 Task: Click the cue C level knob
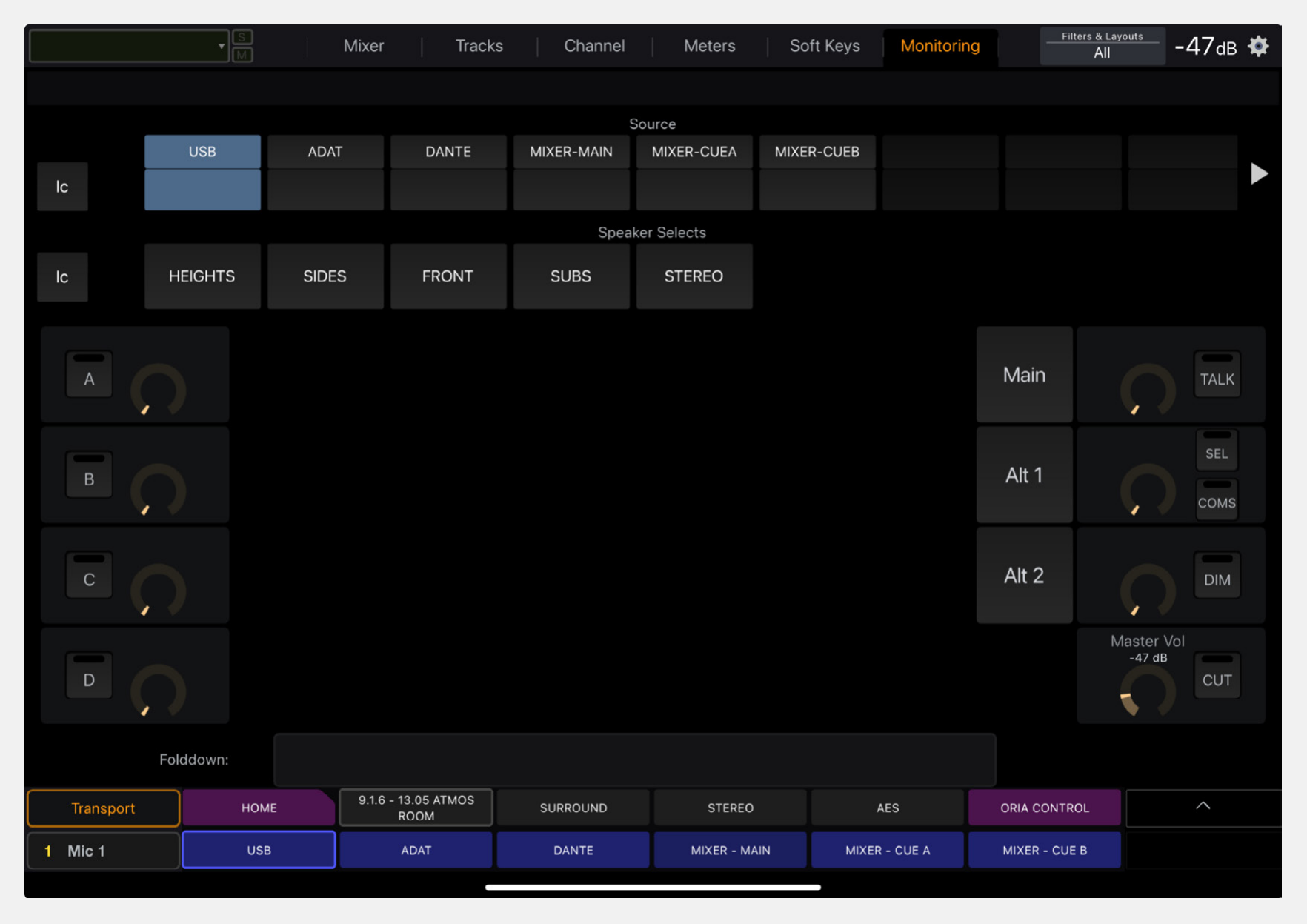coord(158,591)
